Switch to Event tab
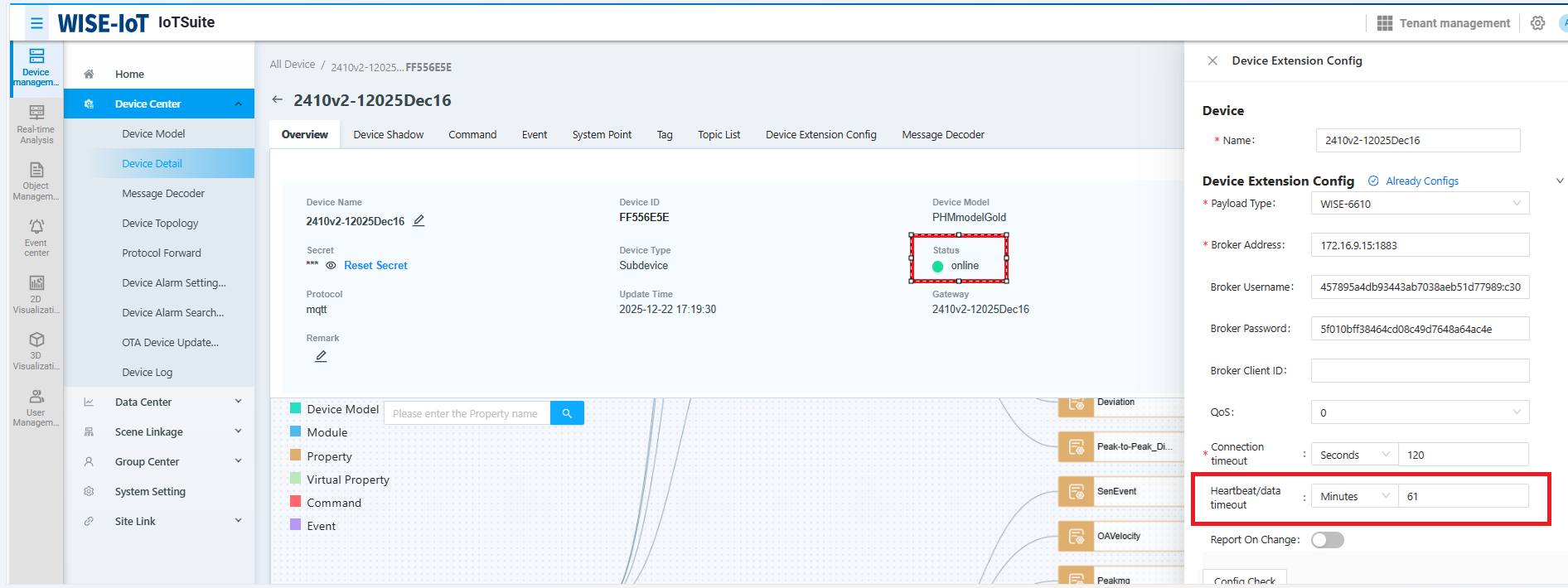 click(535, 134)
